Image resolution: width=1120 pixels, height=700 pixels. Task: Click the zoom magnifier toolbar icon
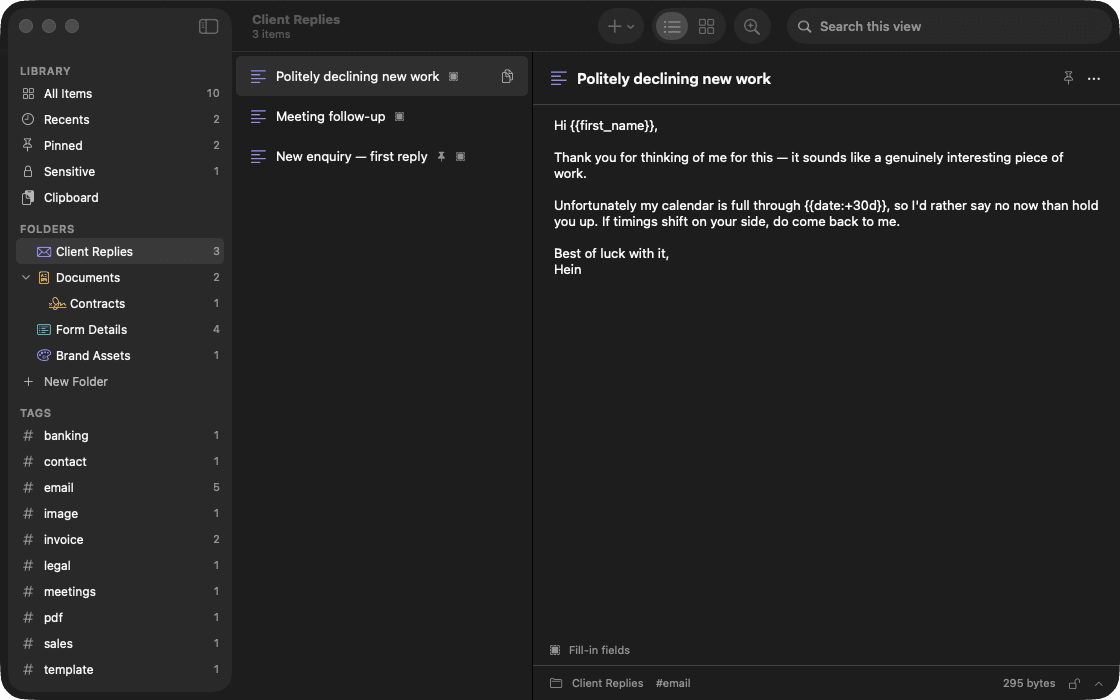point(751,26)
